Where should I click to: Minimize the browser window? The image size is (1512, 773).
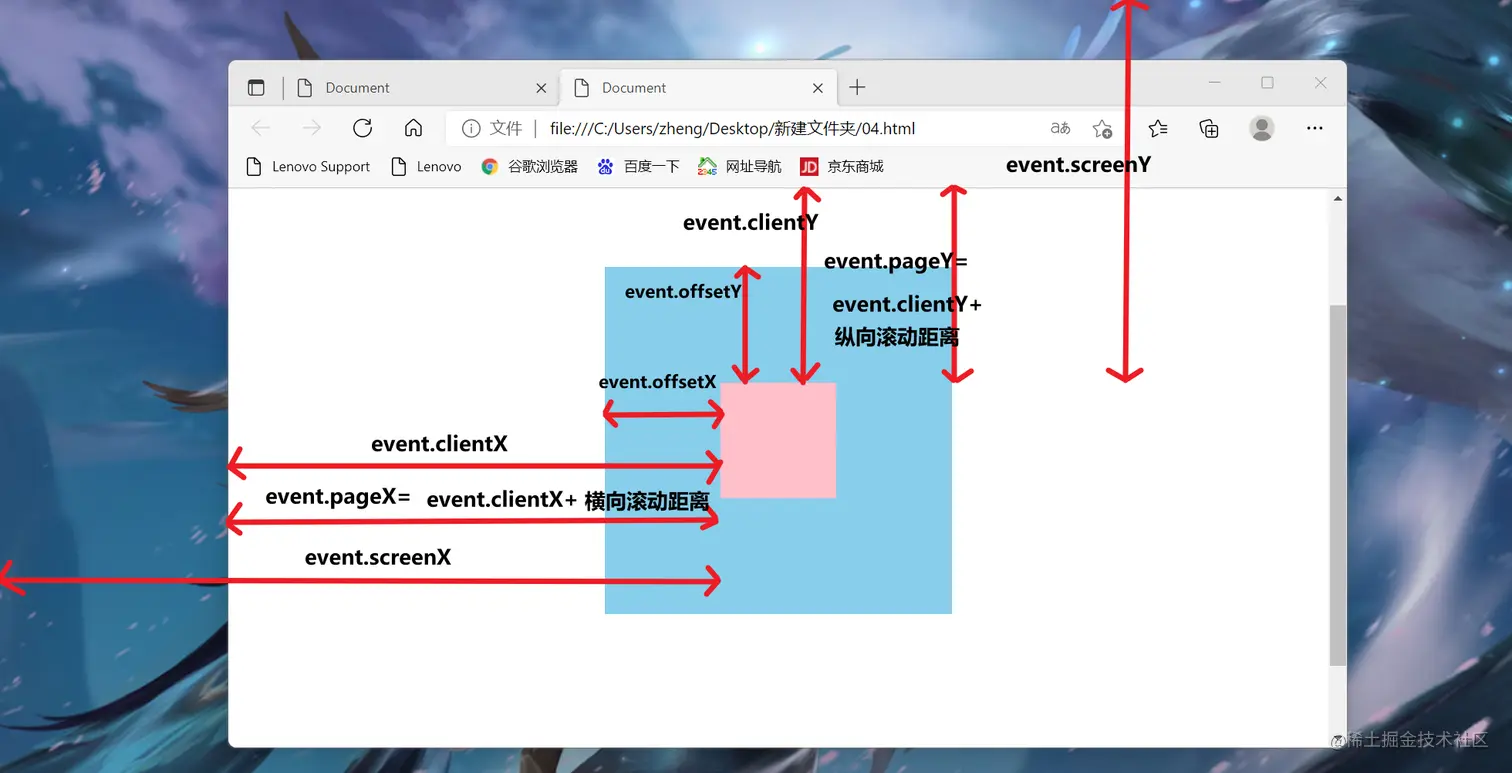click(x=1215, y=83)
